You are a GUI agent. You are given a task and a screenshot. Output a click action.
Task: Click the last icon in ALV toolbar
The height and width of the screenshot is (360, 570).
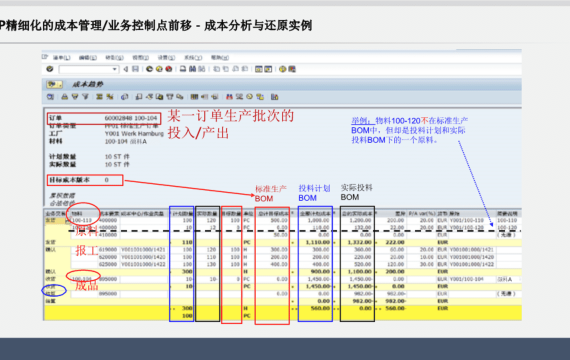tap(274, 97)
